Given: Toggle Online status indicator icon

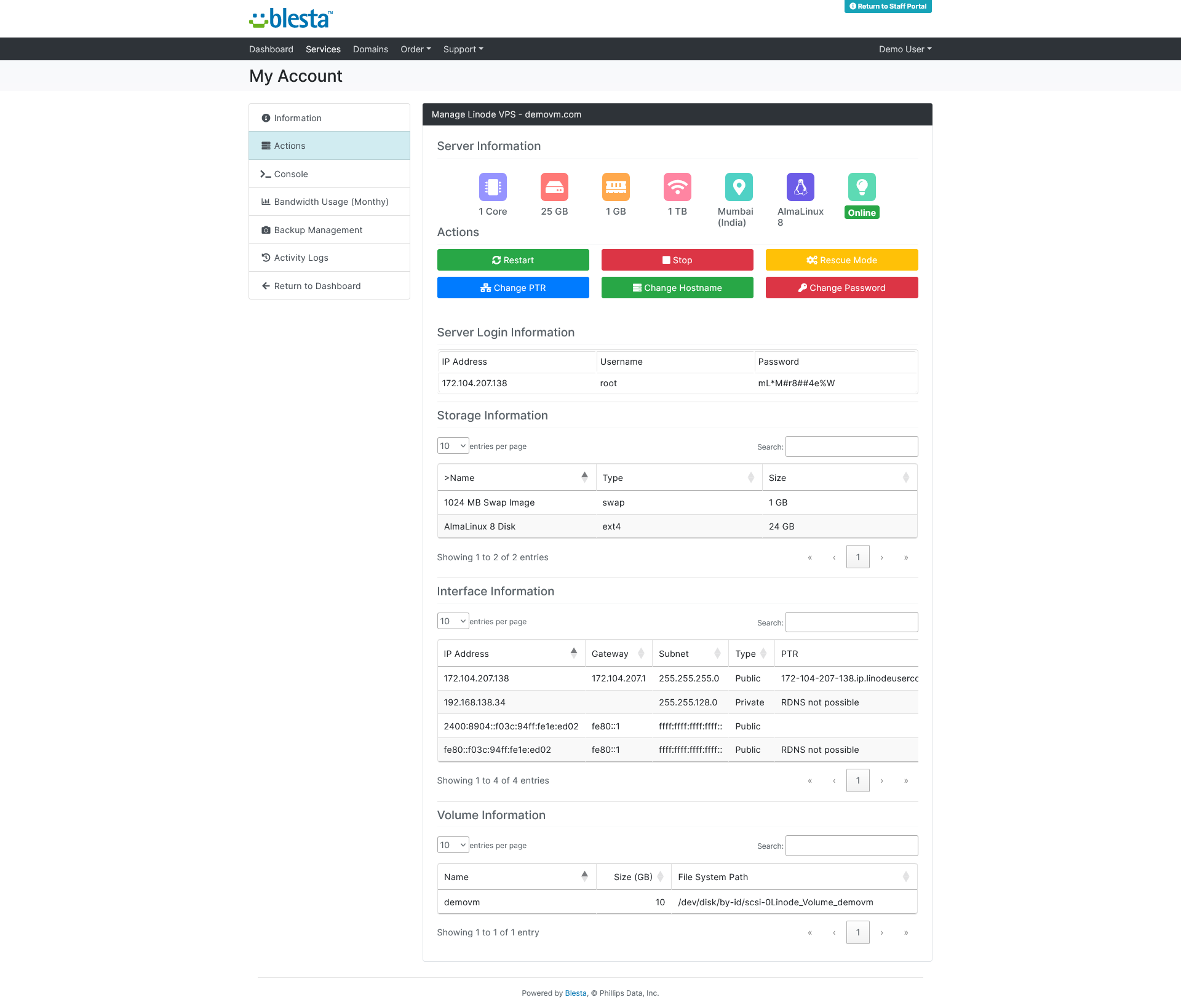Looking at the screenshot, I should (862, 187).
